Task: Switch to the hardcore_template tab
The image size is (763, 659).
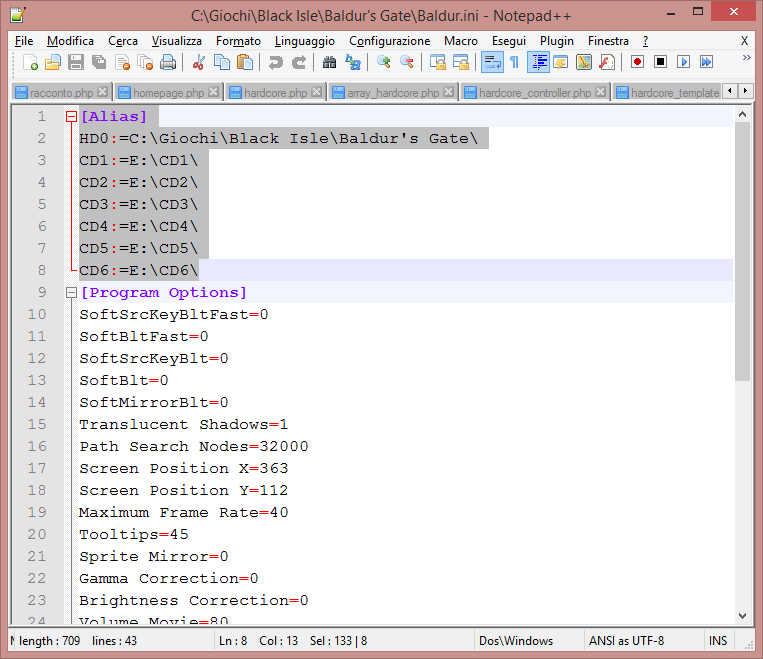Action: click(667, 92)
